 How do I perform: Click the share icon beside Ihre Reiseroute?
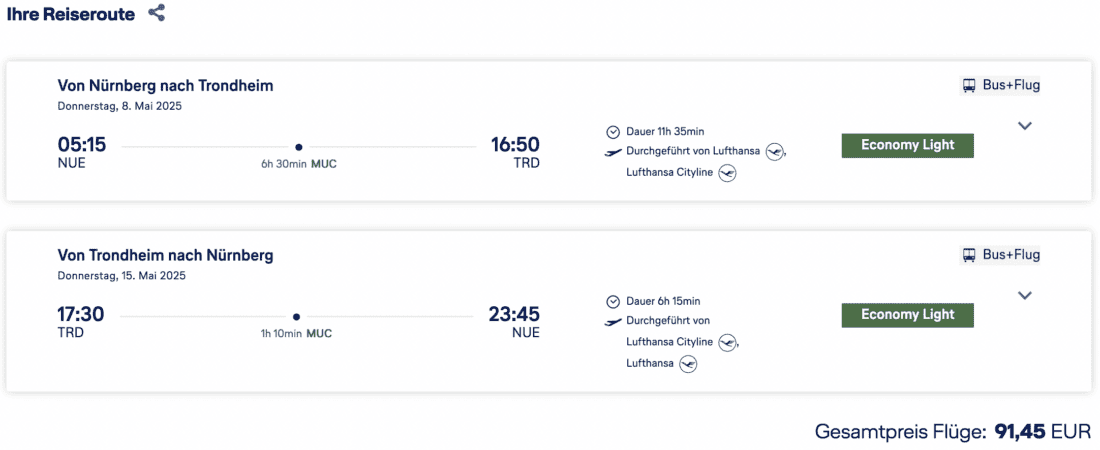coord(156,14)
